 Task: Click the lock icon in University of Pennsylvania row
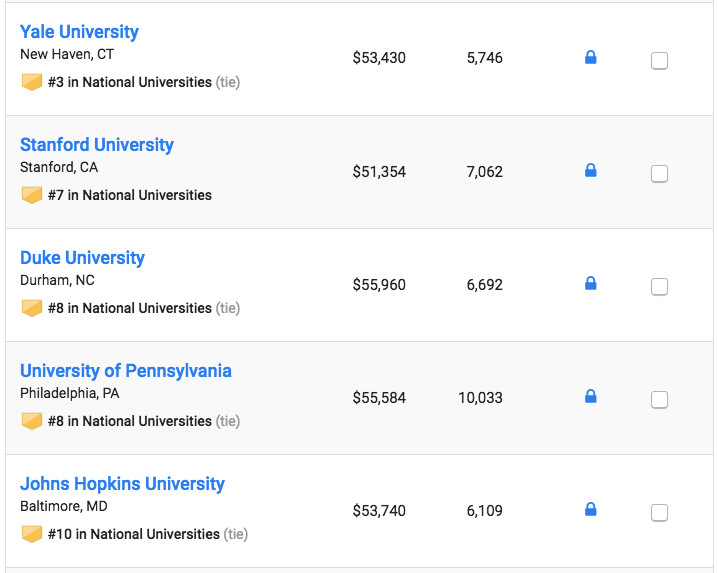(x=590, y=397)
